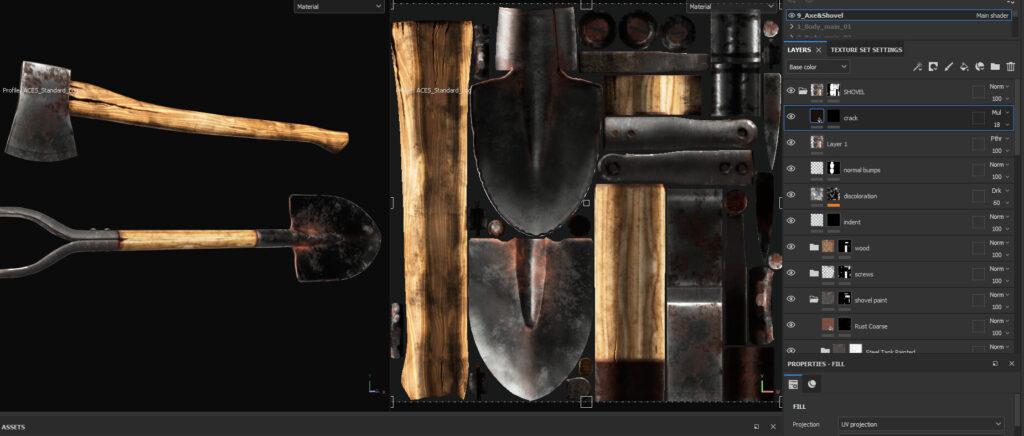Select the crack layer mask thumbnail
Image resolution: width=1024 pixels, height=436 pixels.
[834, 117]
